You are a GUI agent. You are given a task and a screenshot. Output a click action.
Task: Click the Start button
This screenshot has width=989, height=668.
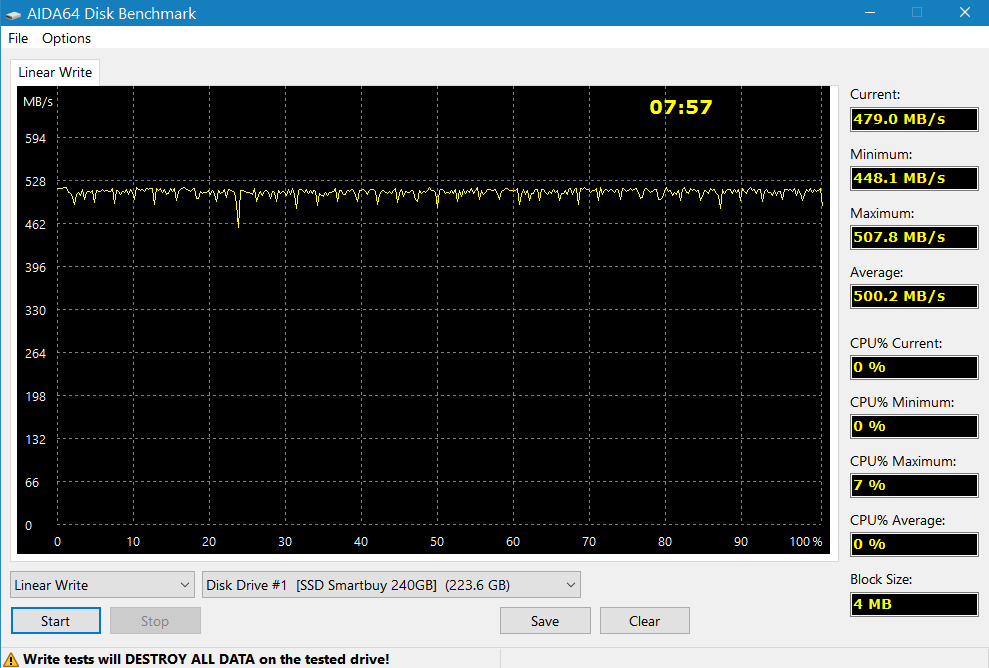pyautogui.click(x=56, y=621)
